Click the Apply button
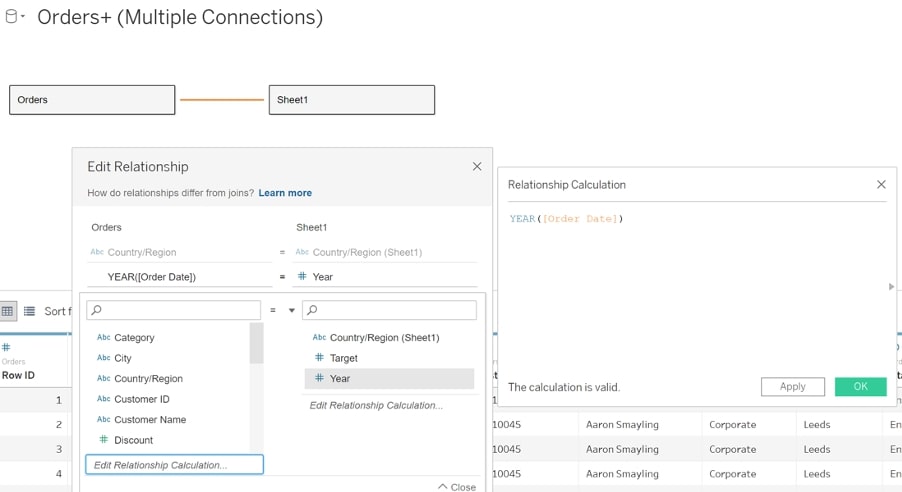The width and height of the screenshot is (902, 492). click(x=793, y=387)
